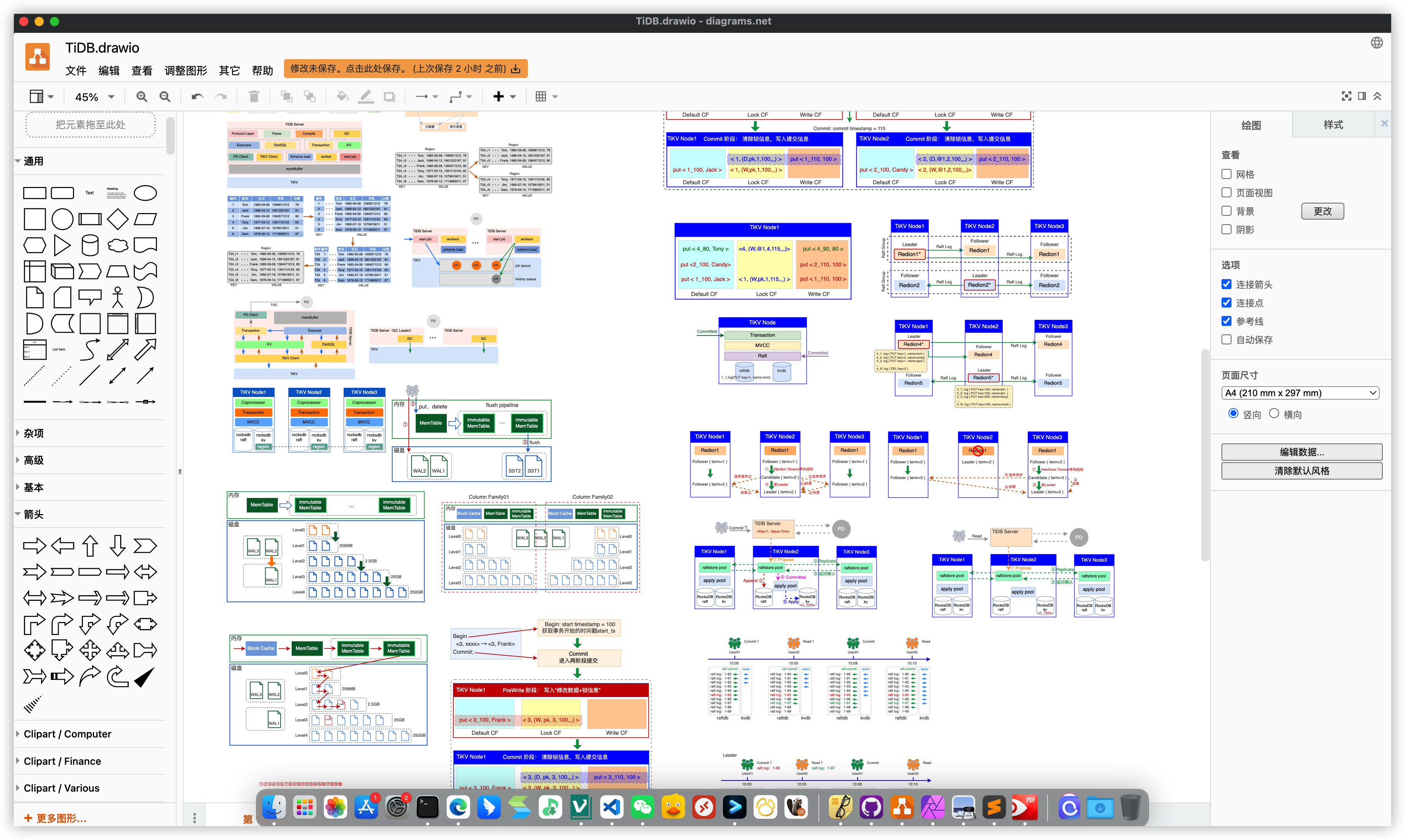The width and height of the screenshot is (1405, 840).
Task: Click the shadow toolbar icon
Action: pyautogui.click(x=389, y=97)
